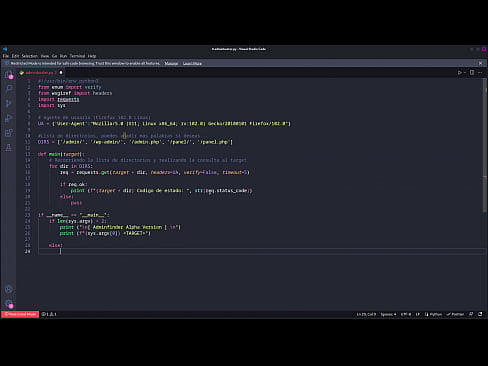Open the Run and Debug view icon
The image size is (488, 366).
point(9,118)
